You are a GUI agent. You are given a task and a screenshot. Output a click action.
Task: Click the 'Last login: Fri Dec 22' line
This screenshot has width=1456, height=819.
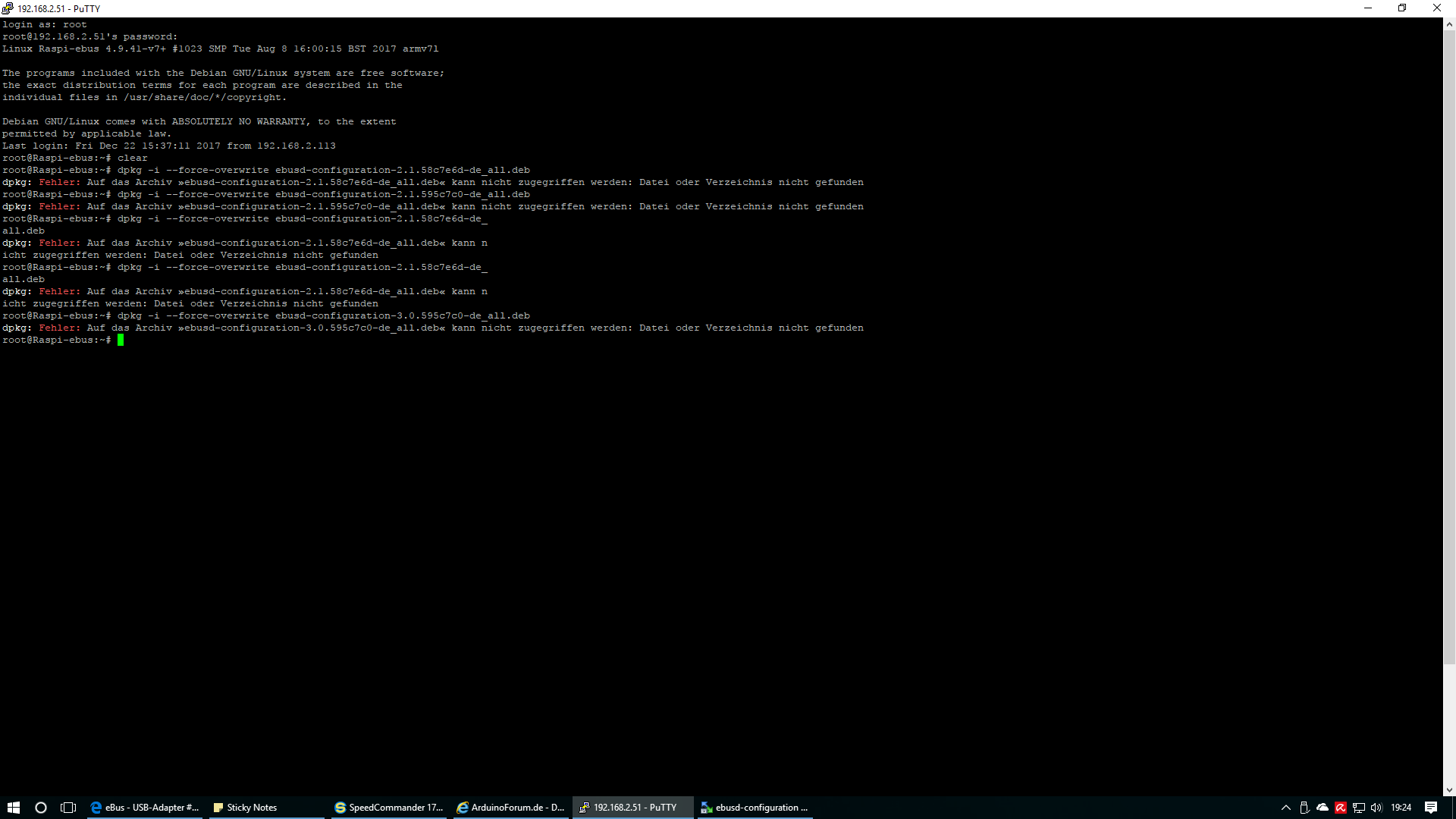168,146
